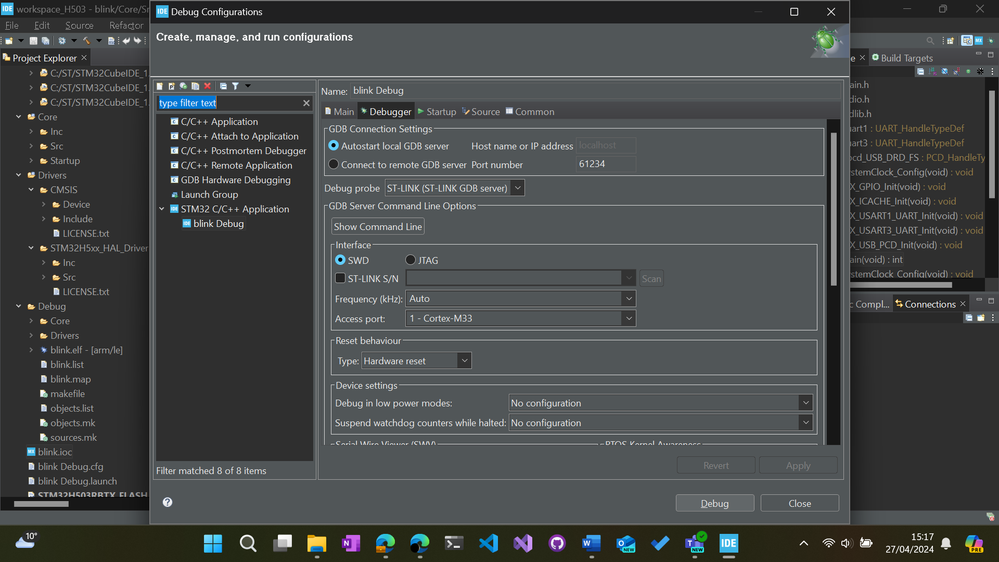Expand the Frequency (kHz) combo box
The image size is (999, 562).
[521, 298]
